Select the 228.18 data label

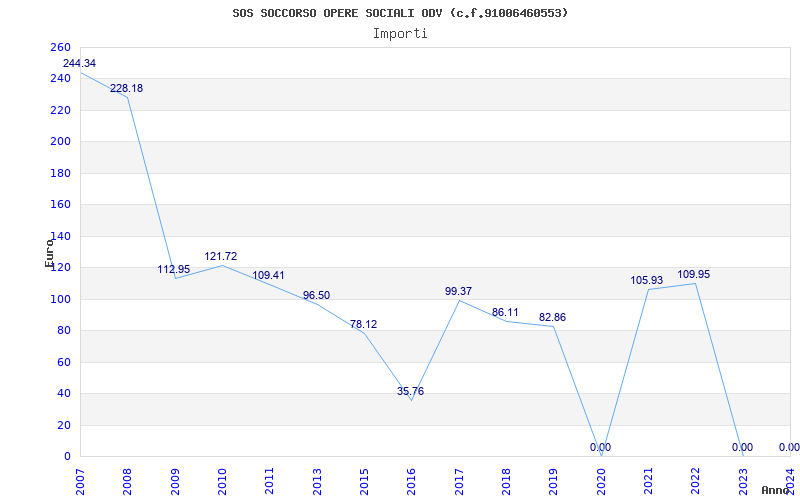[127, 88]
